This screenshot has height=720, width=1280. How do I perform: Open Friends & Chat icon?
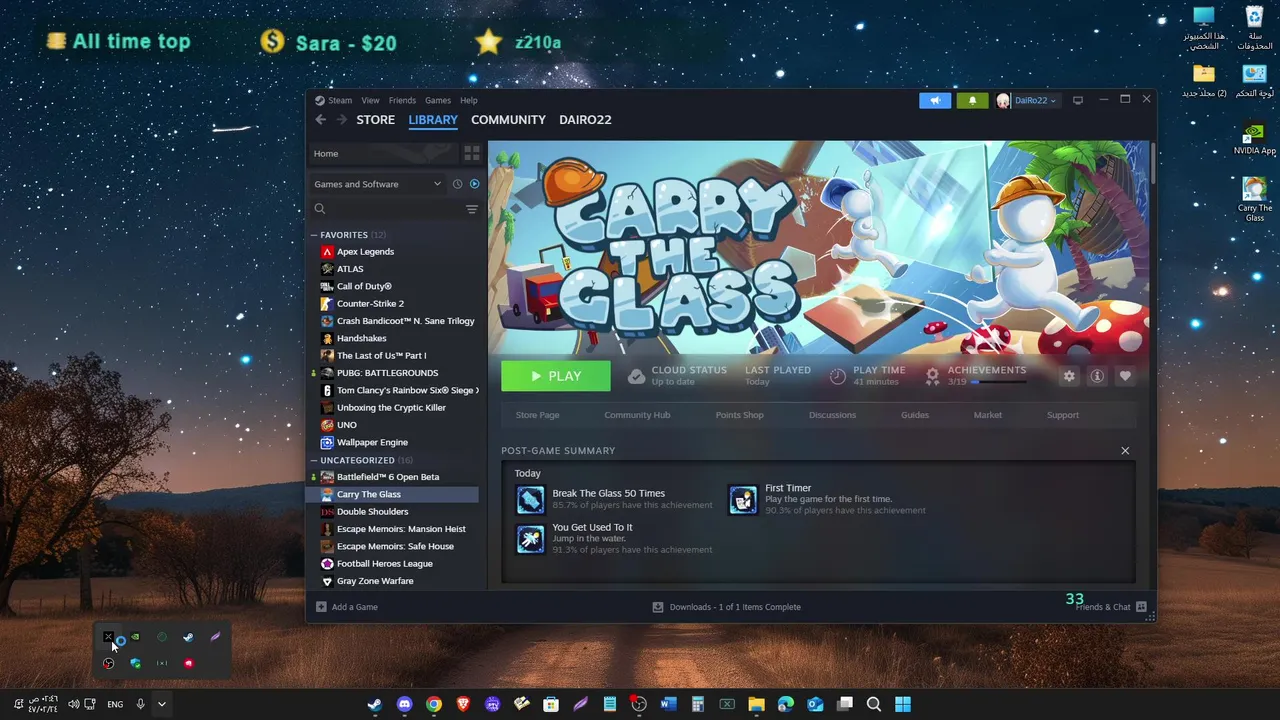1141,607
